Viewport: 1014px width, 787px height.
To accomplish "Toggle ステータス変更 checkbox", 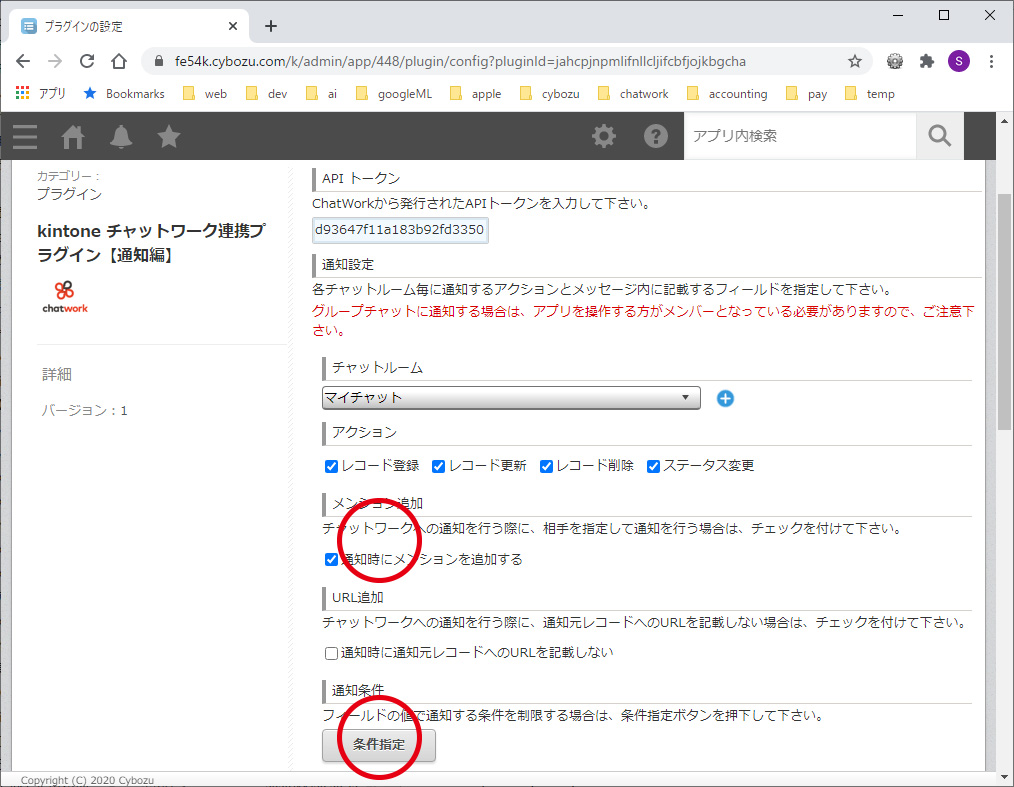I will [x=653, y=466].
